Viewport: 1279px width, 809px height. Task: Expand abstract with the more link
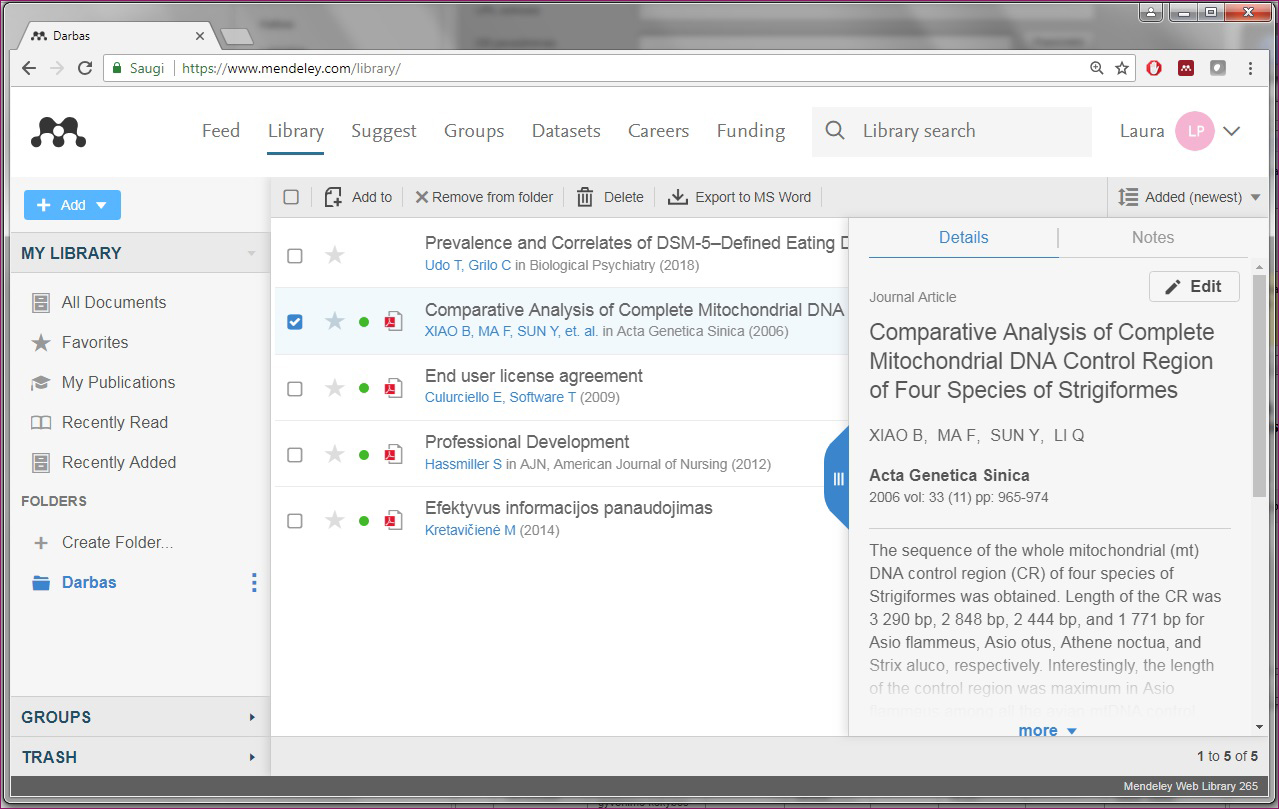coord(1047,730)
